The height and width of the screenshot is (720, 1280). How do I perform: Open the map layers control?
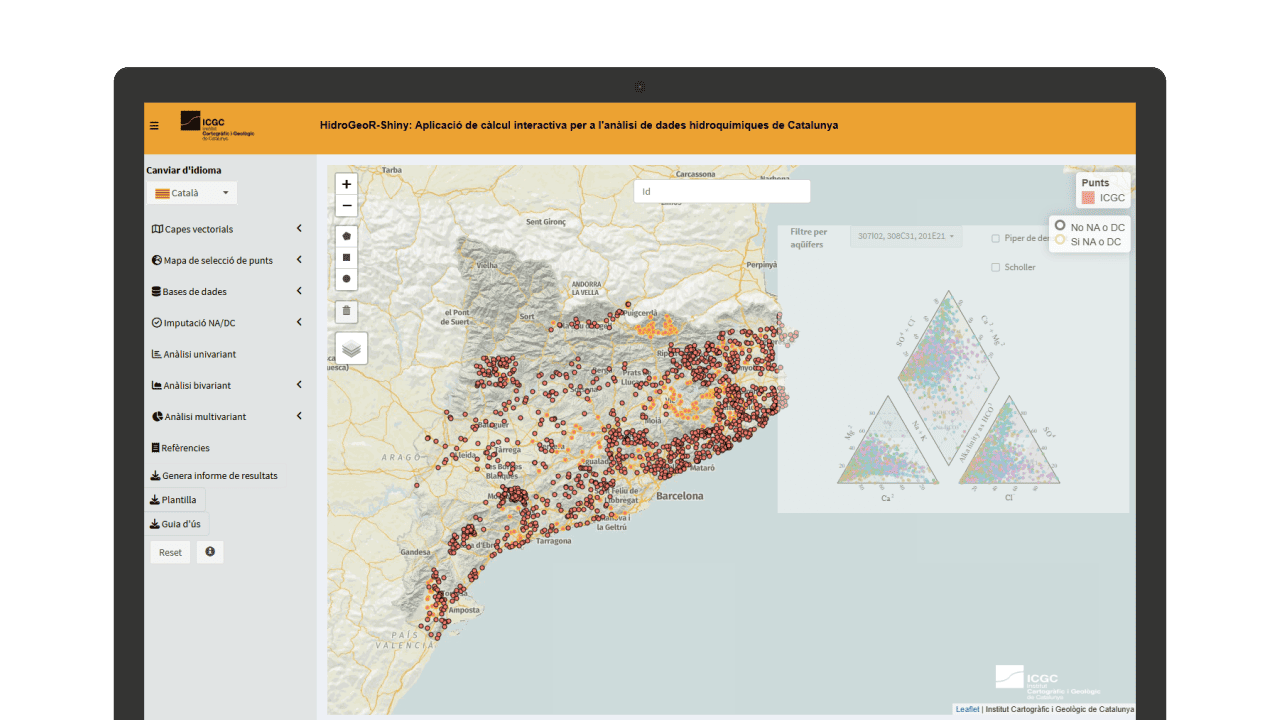click(x=351, y=348)
